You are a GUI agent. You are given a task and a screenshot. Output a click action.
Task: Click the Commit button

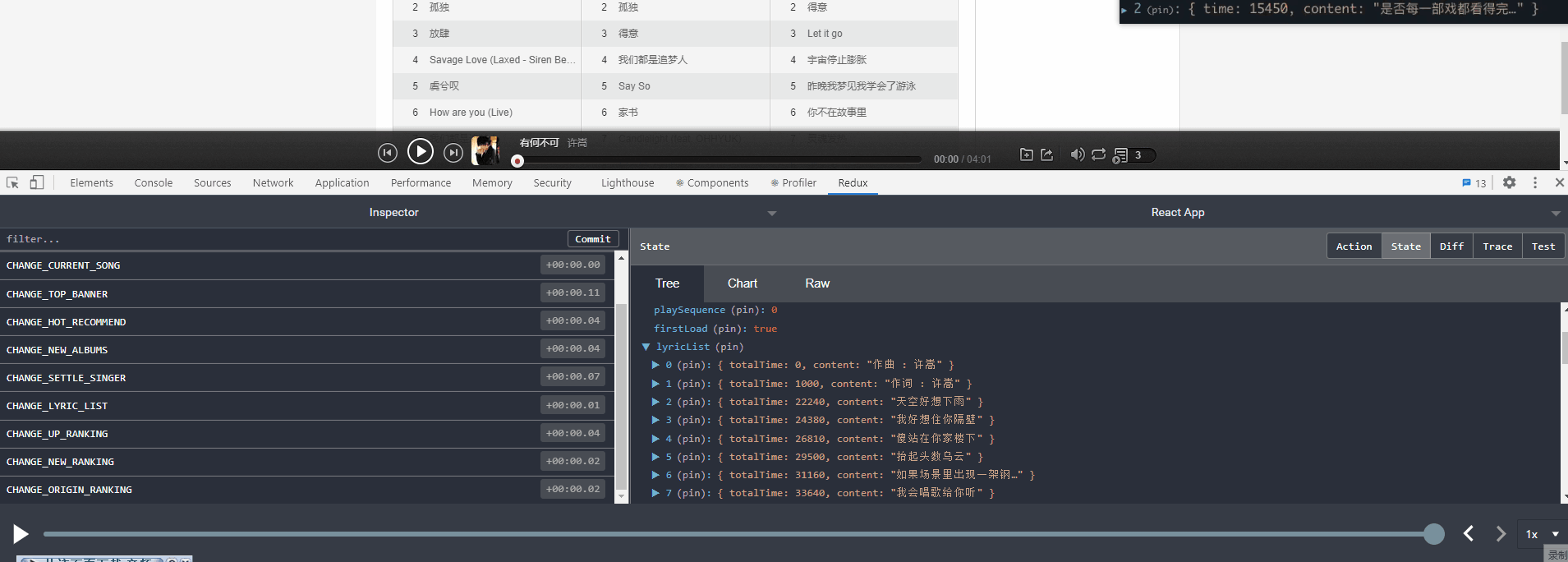coord(593,239)
